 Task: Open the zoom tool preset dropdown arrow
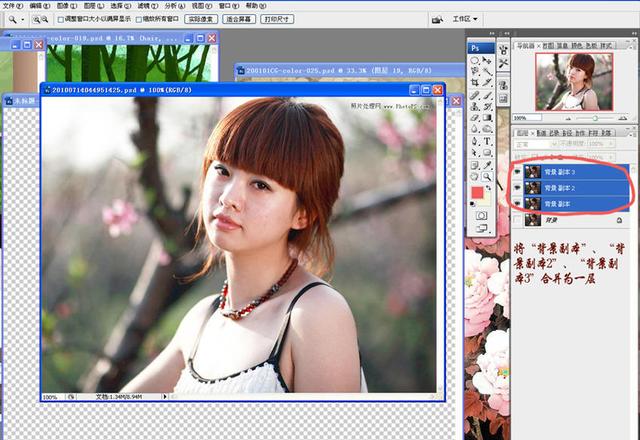[x=23, y=19]
